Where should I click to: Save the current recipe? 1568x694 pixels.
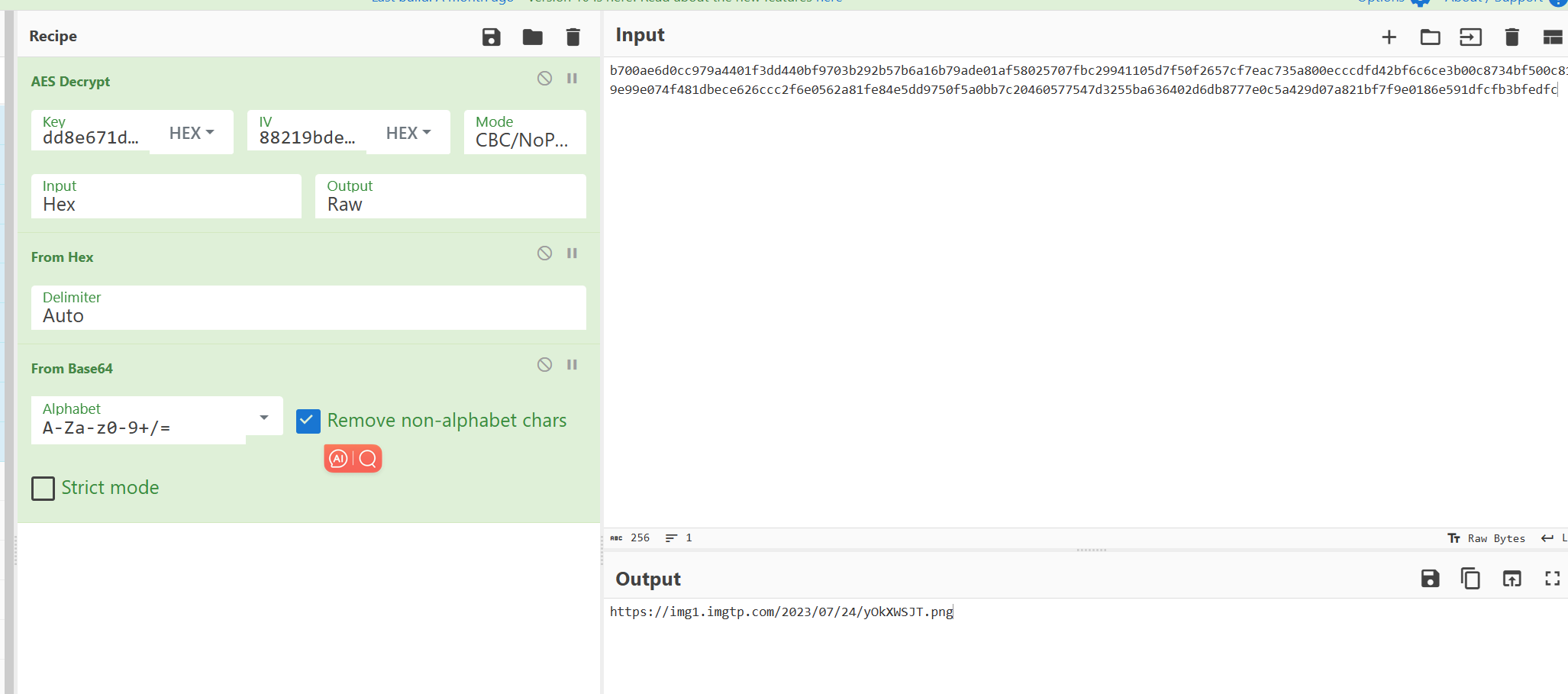pos(492,37)
